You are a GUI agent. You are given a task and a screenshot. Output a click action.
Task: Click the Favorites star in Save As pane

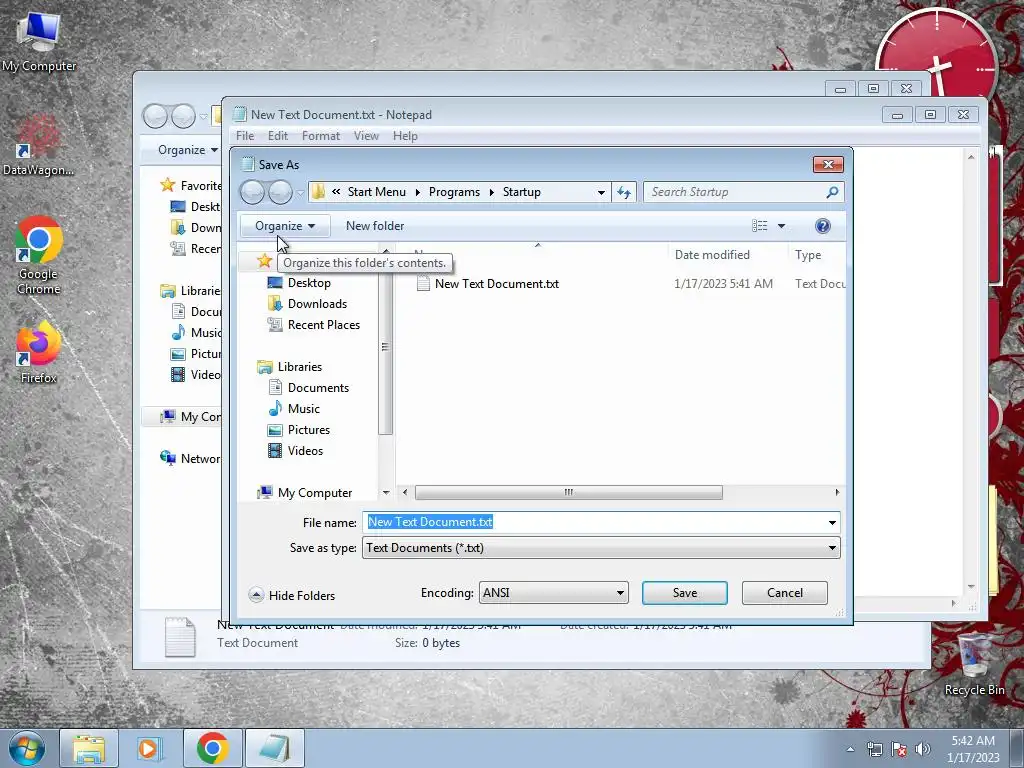point(264,261)
